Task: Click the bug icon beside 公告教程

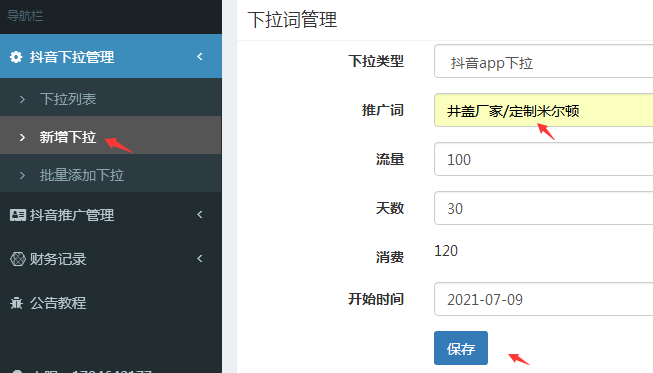Action: pyautogui.click(x=17, y=303)
